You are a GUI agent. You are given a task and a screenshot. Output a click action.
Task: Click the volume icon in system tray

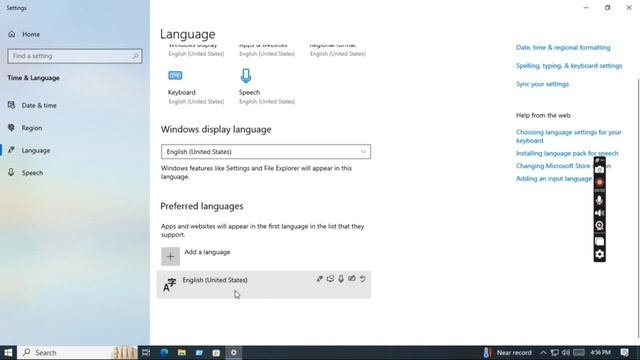click(x=566, y=353)
